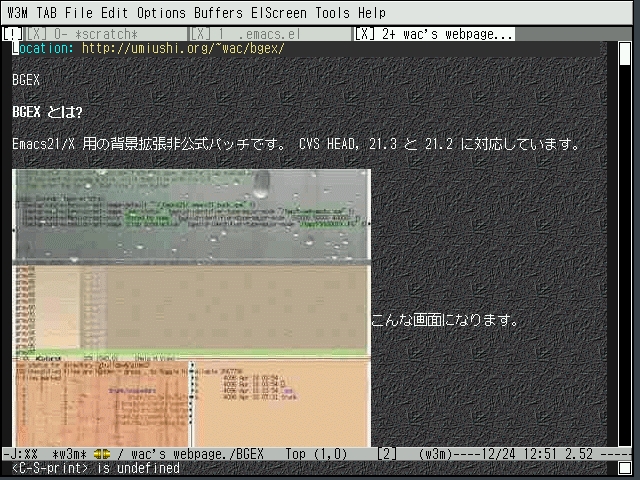Click the (w3m) major mode indicator

436,454
